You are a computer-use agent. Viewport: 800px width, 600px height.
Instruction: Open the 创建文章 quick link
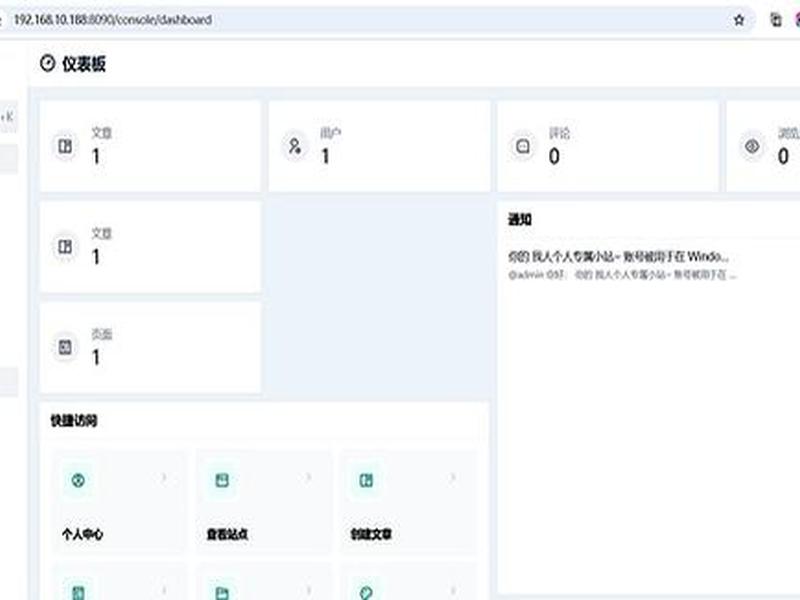(x=408, y=502)
